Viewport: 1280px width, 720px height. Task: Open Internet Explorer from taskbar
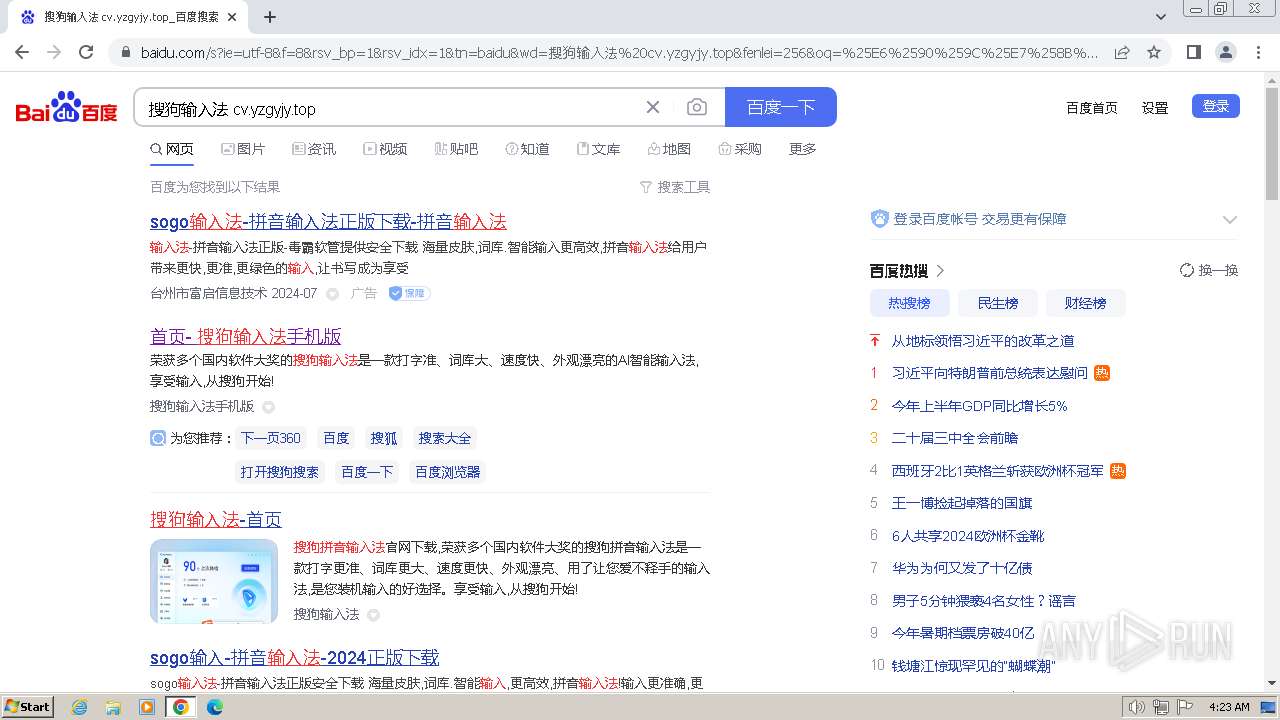pyautogui.click(x=79, y=707)
